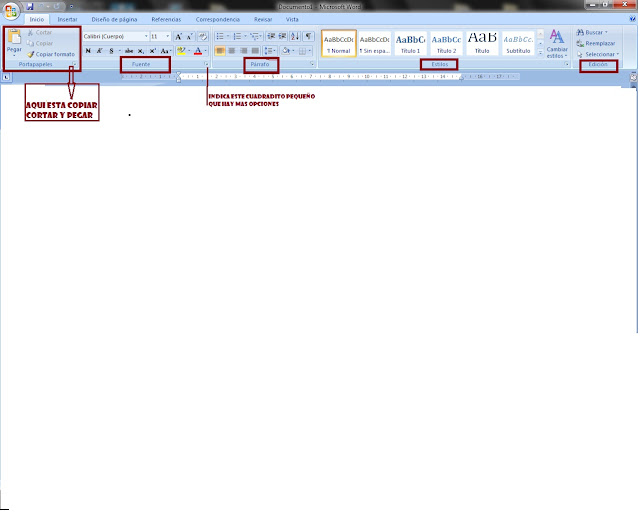Image resolution: width=640 pixels, height=521 pixels.
Task: Open Change Case (Aa) menu
Action: point(165,51)
